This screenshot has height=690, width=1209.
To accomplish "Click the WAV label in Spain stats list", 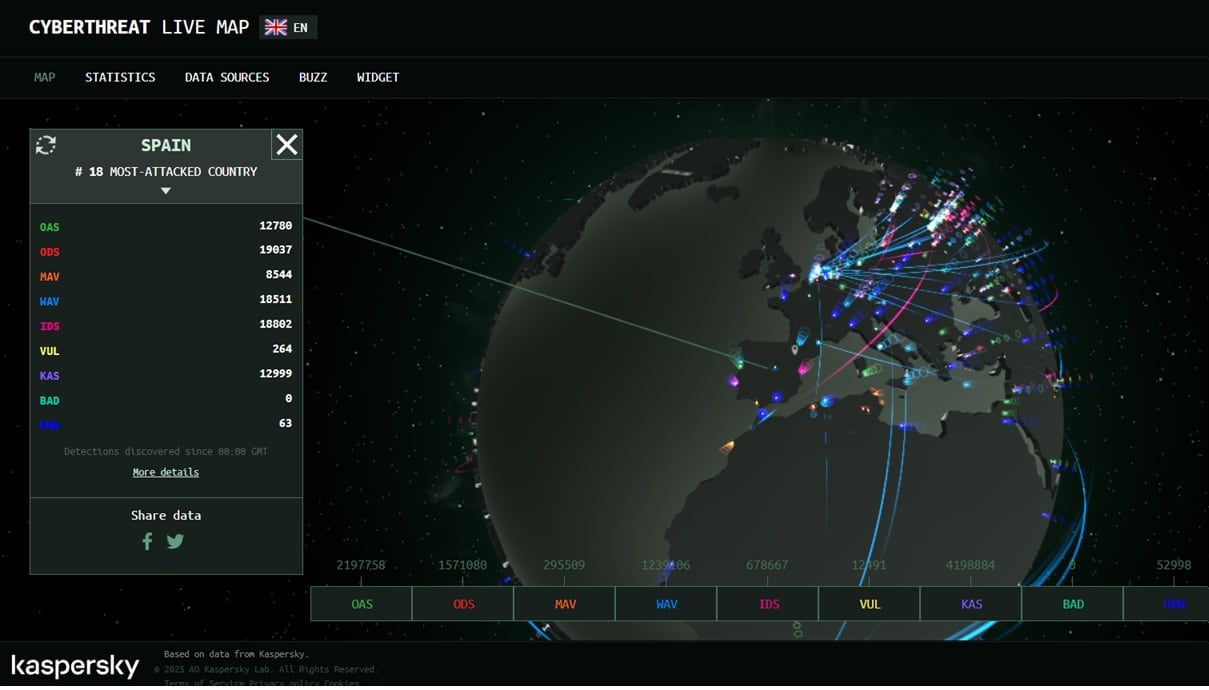I will coord(49,301).
